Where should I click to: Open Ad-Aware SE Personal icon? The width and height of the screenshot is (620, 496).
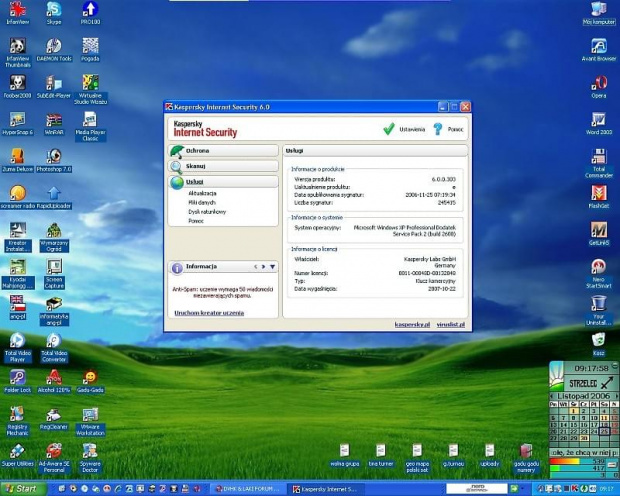click(x=54, y=458)
